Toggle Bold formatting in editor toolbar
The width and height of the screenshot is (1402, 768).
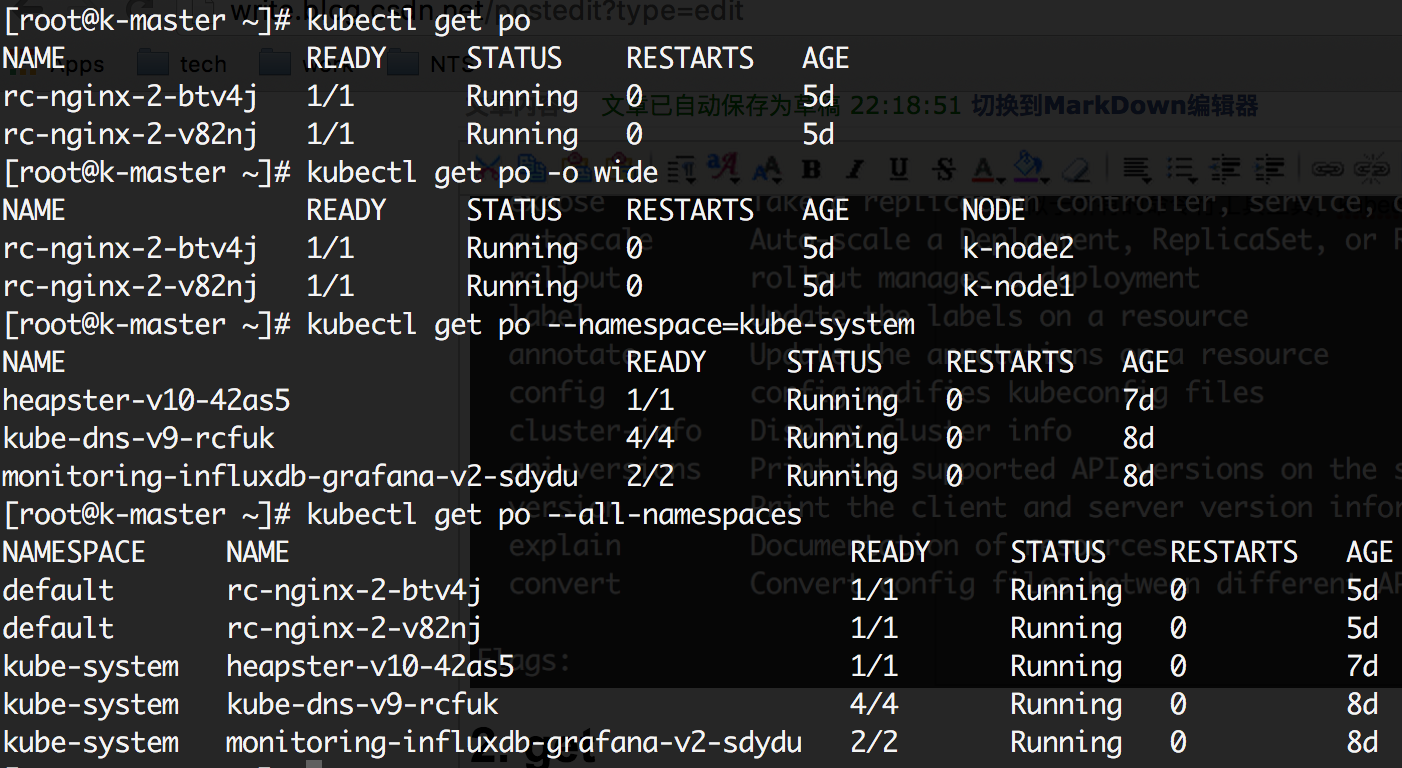coord(811,169)
